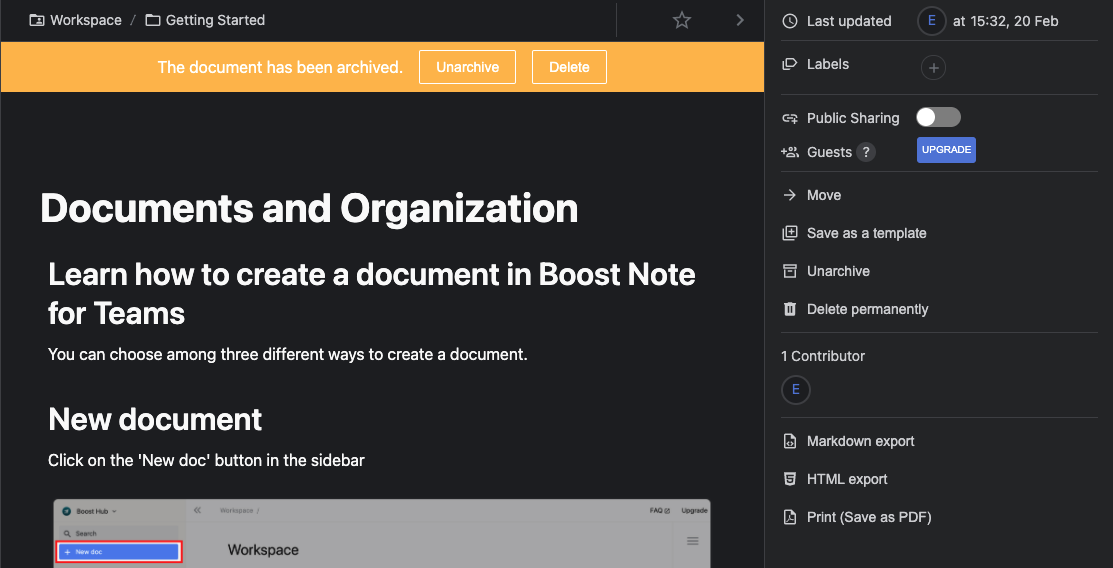
Task: Click the trash can icon
Action: [789, 309]
